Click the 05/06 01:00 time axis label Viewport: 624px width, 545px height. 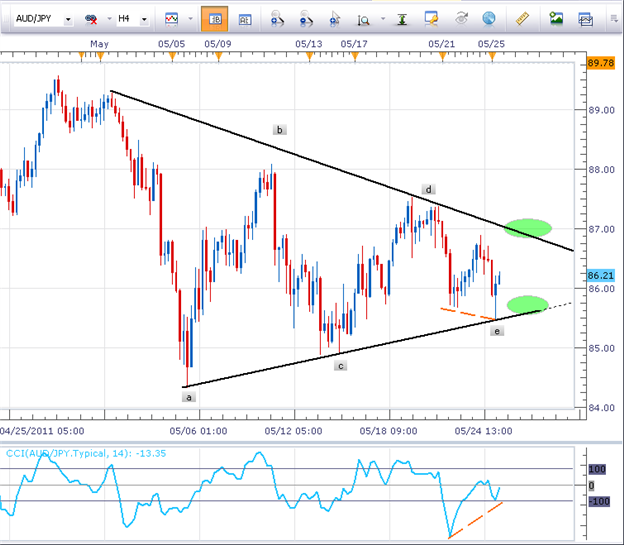tap(198, 431)
